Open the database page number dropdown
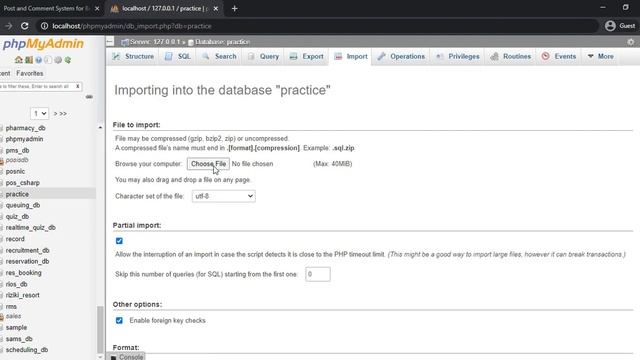Viewport: 640px width, 360px height. point(39,113)
